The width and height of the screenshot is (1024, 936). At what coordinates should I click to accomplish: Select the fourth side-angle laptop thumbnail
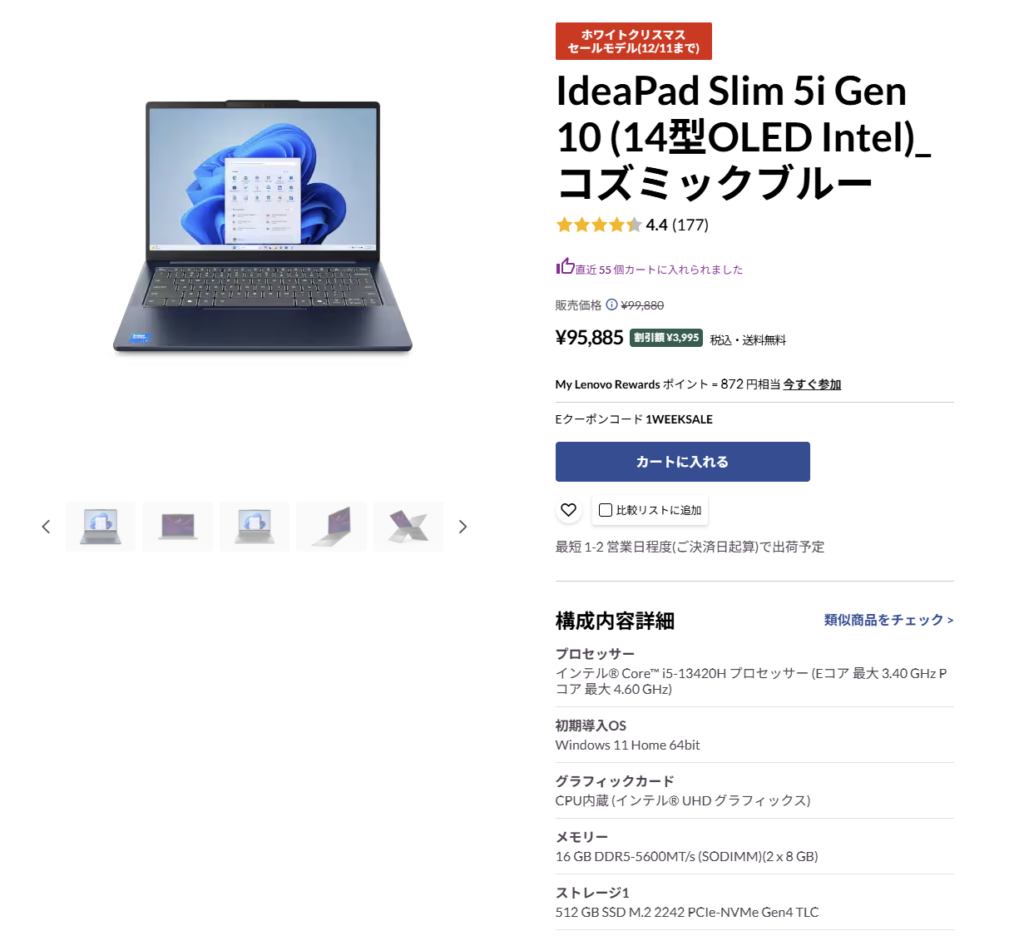coord(332,526)
